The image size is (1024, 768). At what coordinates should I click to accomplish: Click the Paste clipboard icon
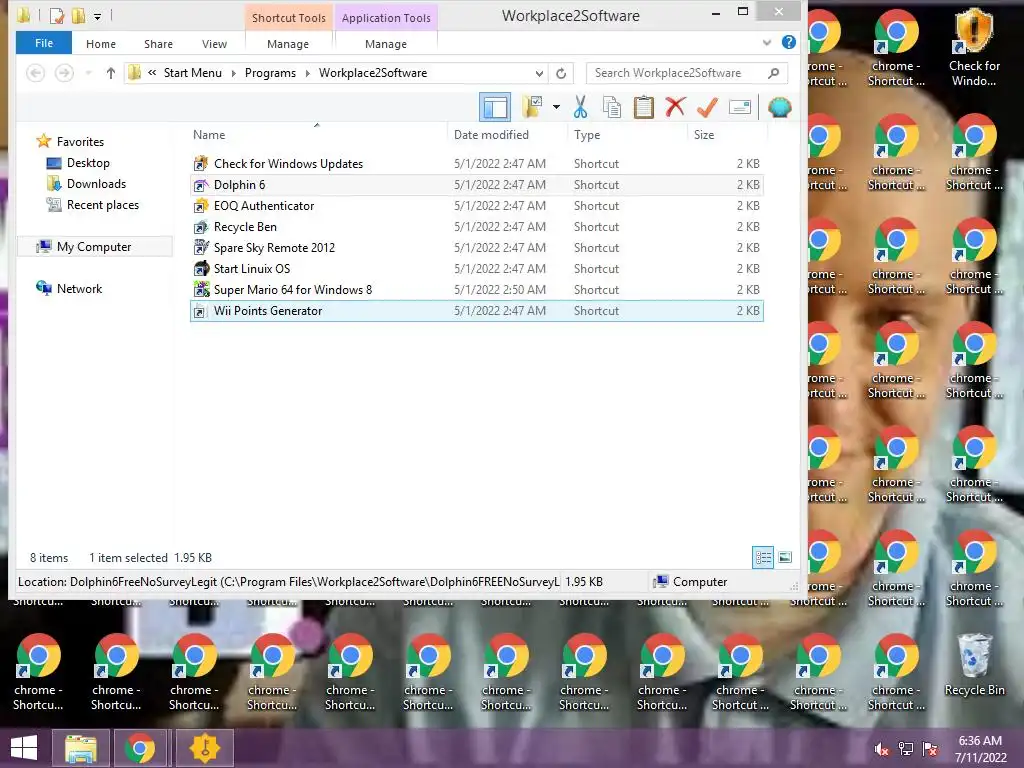pyautogui.click(x=643, y=106)
